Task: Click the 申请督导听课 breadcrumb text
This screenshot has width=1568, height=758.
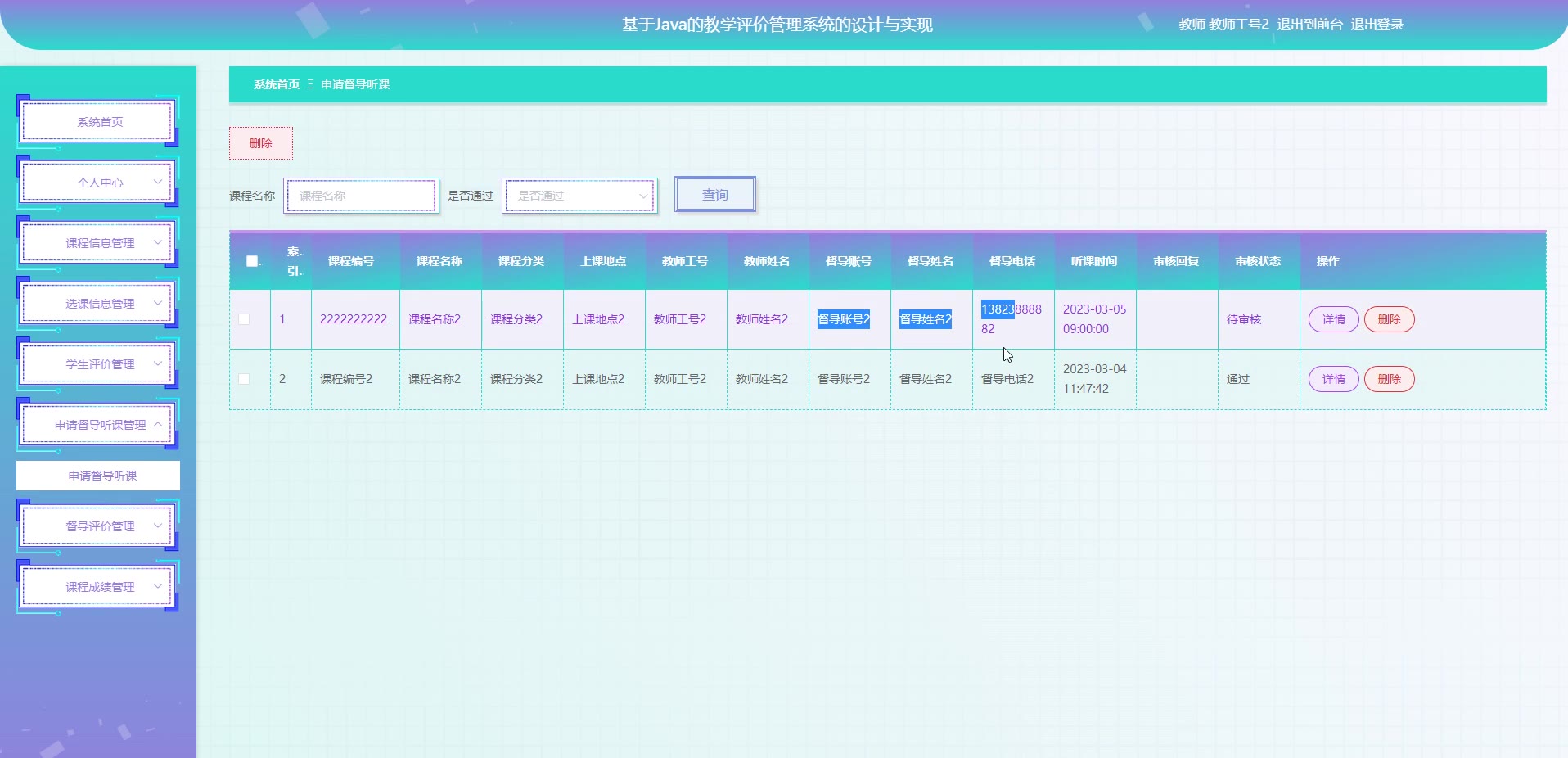Action: 355,84
